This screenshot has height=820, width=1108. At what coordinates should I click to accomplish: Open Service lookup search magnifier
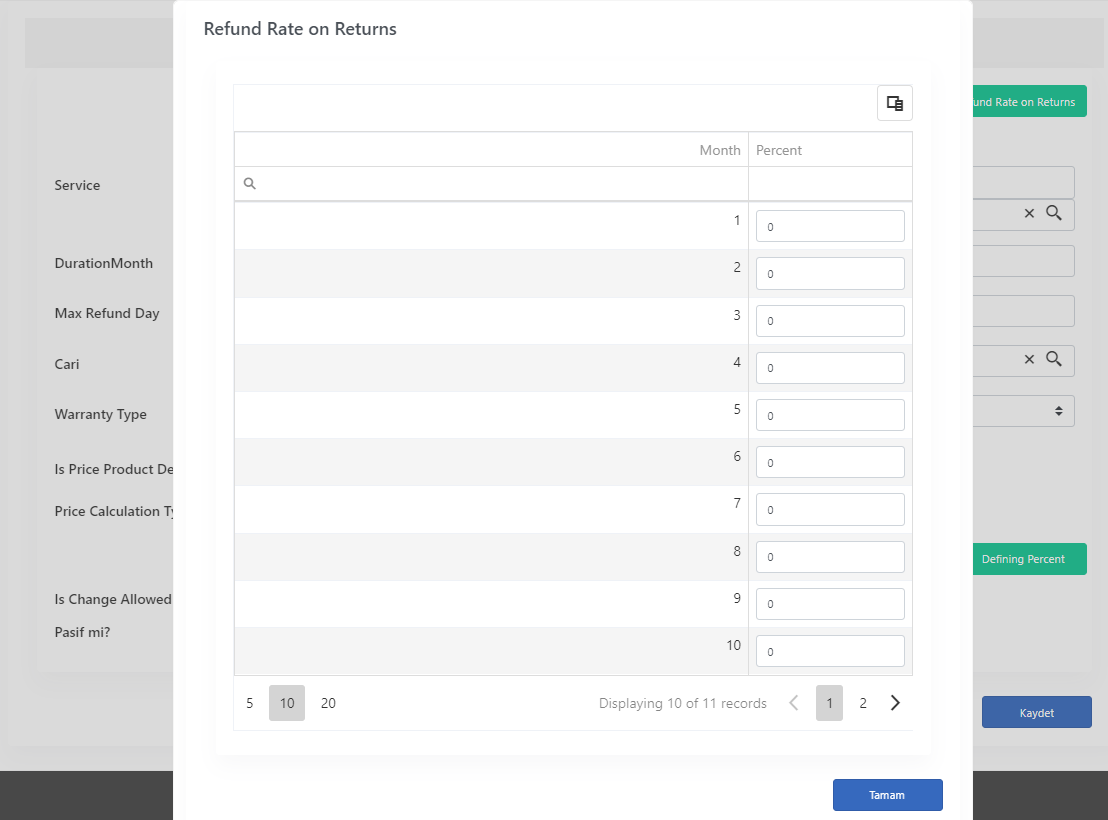1054,213
